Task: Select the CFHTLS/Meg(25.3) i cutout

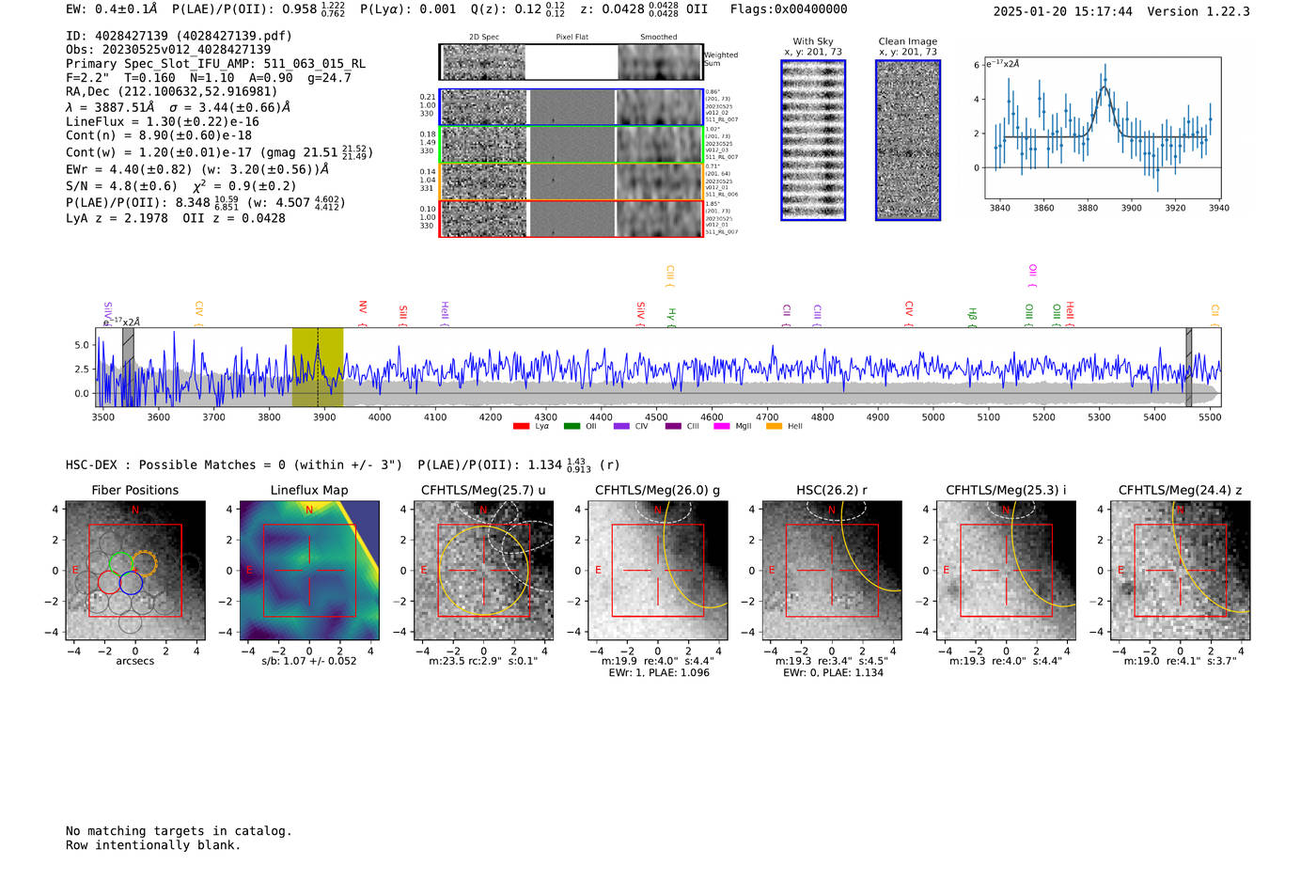Action: (1006, 570)
